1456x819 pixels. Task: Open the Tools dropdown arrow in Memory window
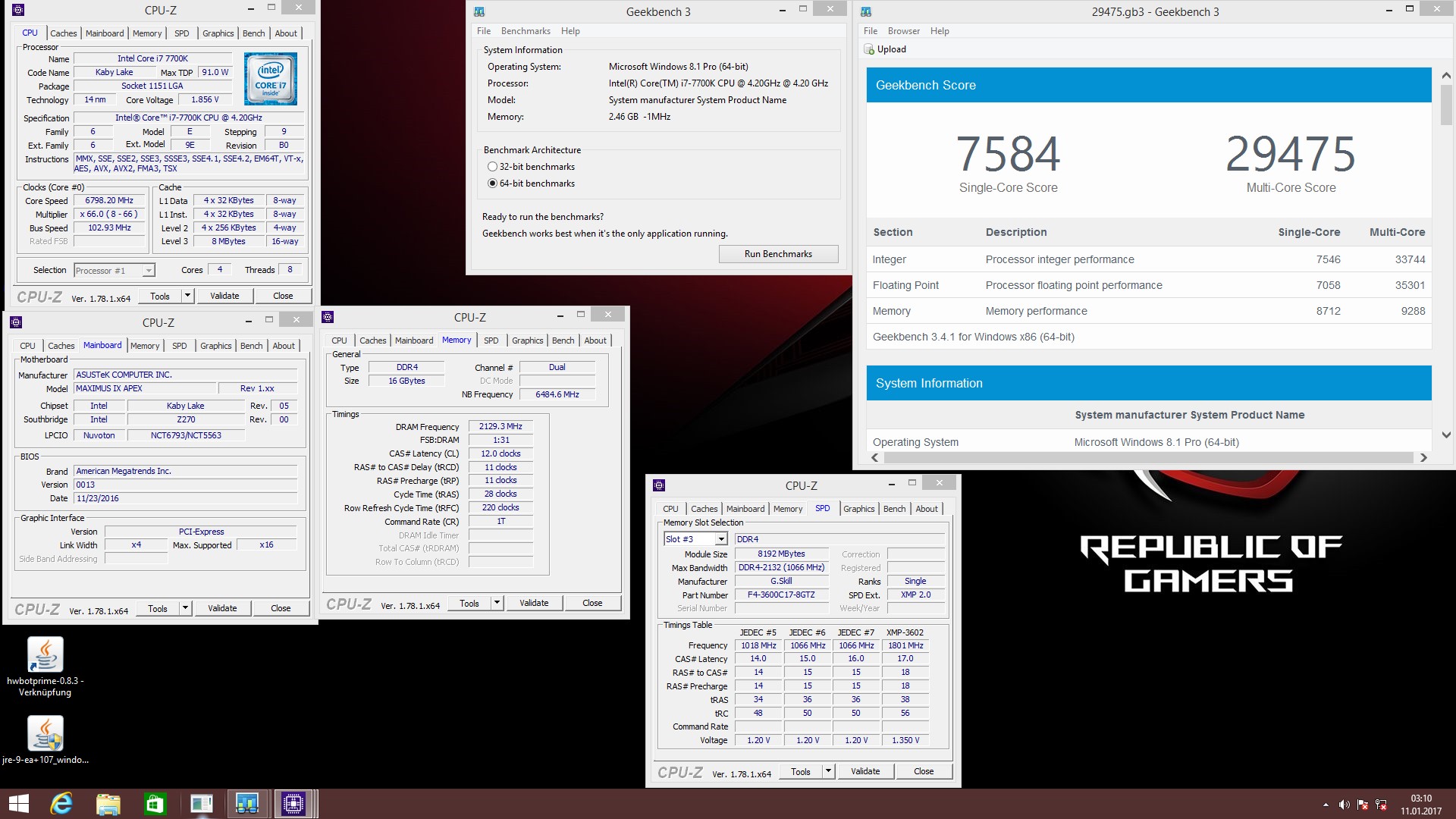[x=497, y=603]
